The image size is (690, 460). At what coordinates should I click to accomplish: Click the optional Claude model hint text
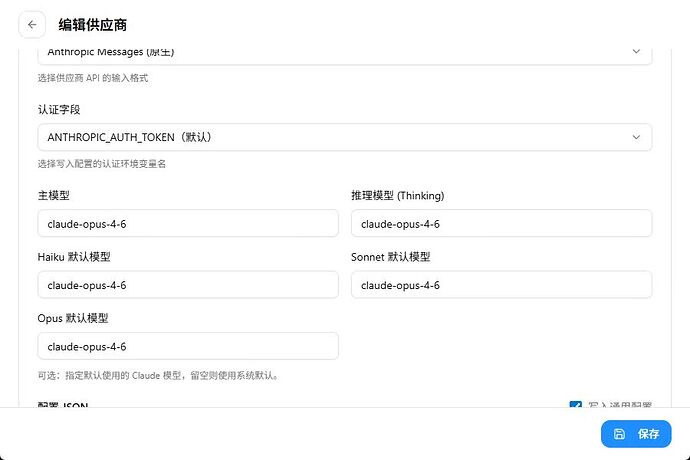(x=159, y=375)
